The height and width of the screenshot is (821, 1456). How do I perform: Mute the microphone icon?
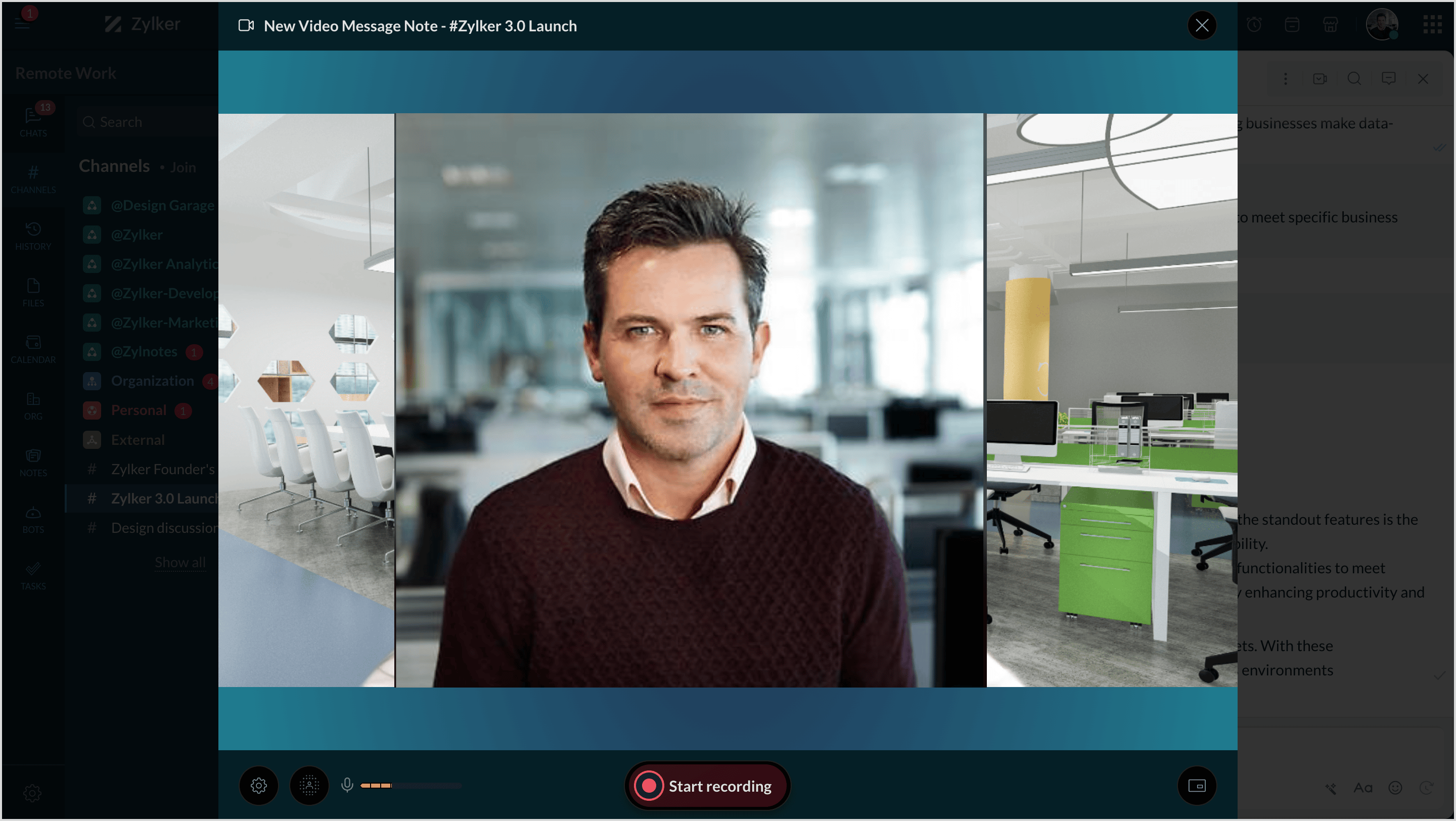click(347, 786)
